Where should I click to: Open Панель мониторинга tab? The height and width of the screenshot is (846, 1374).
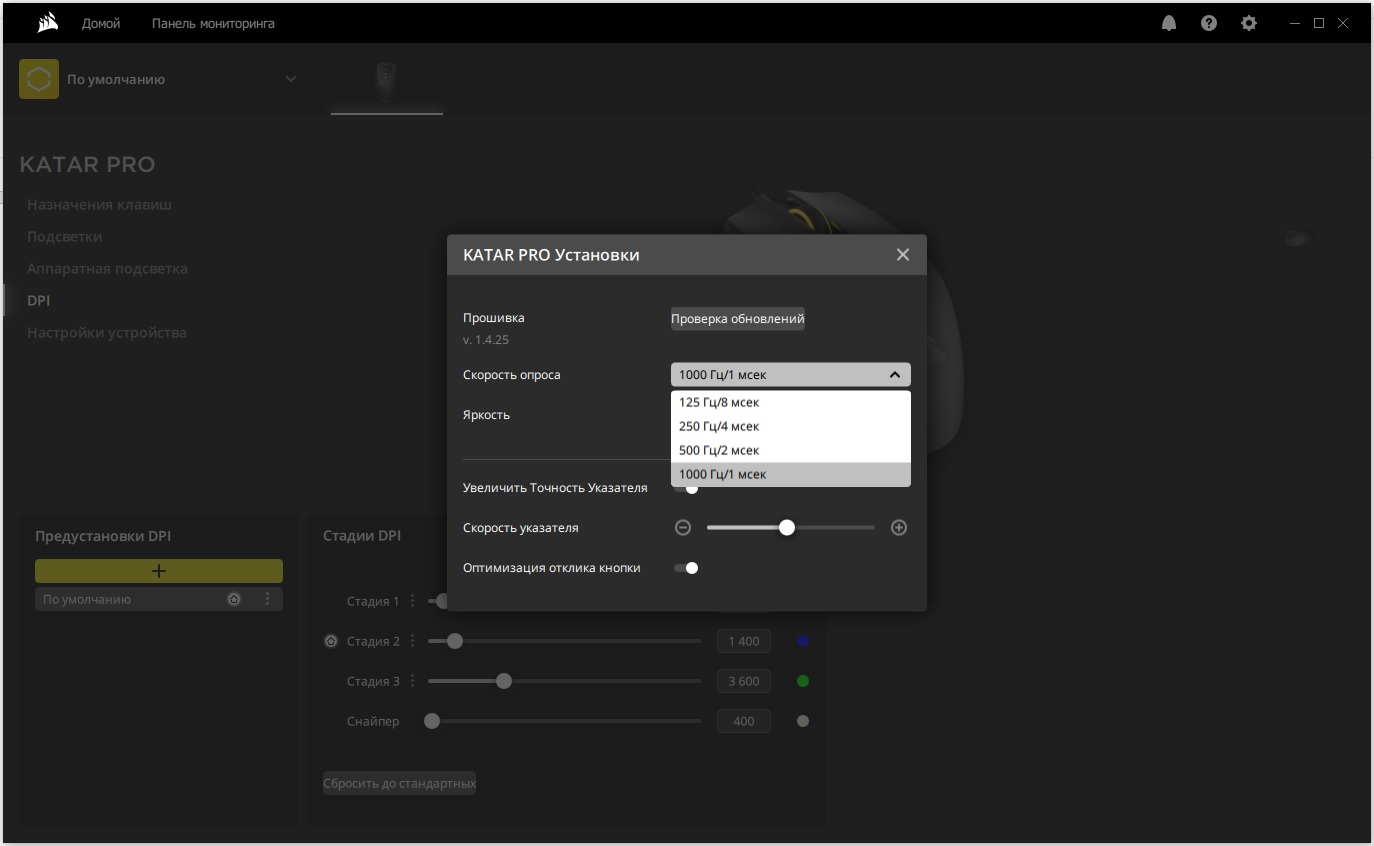pos(213,23)
